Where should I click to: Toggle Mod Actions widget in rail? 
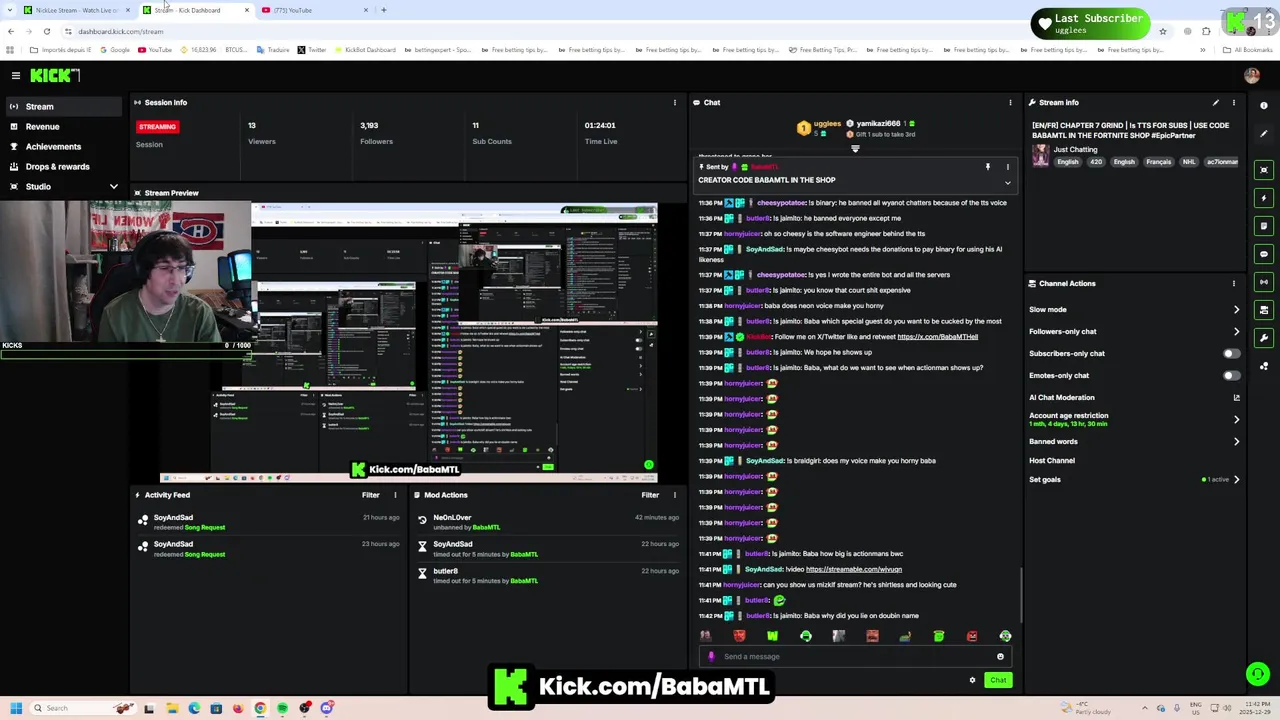point(1264,226)
